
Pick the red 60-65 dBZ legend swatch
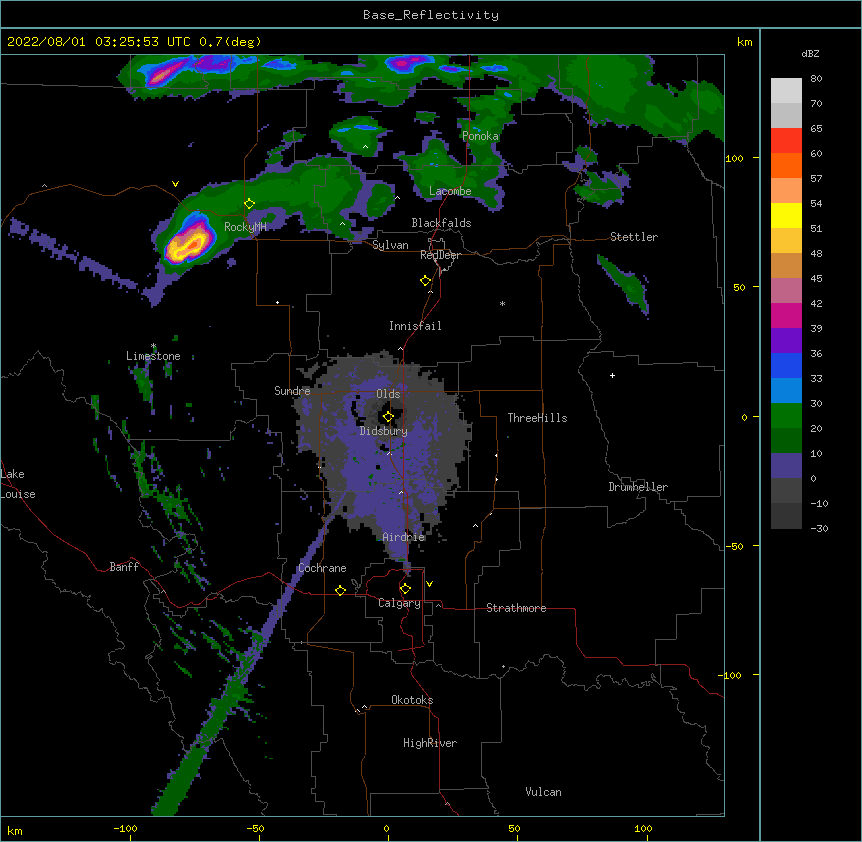786,141
